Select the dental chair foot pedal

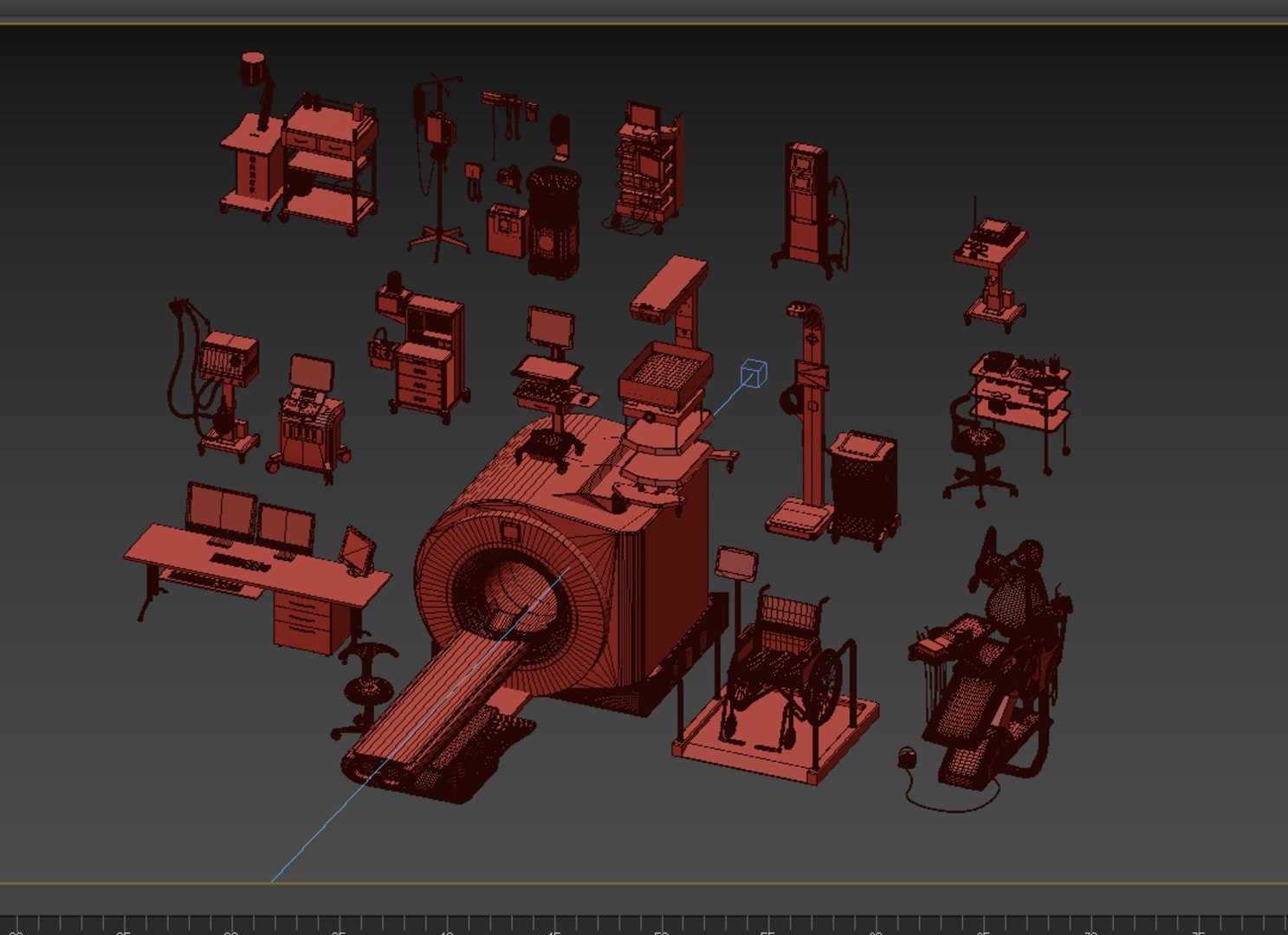907,757
